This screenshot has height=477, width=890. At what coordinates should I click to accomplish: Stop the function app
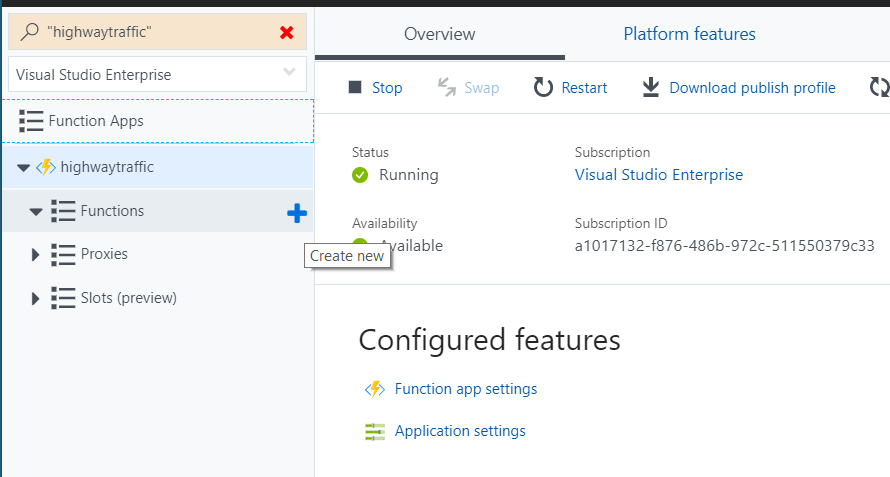pyautogui.click(x=387, y=87)
